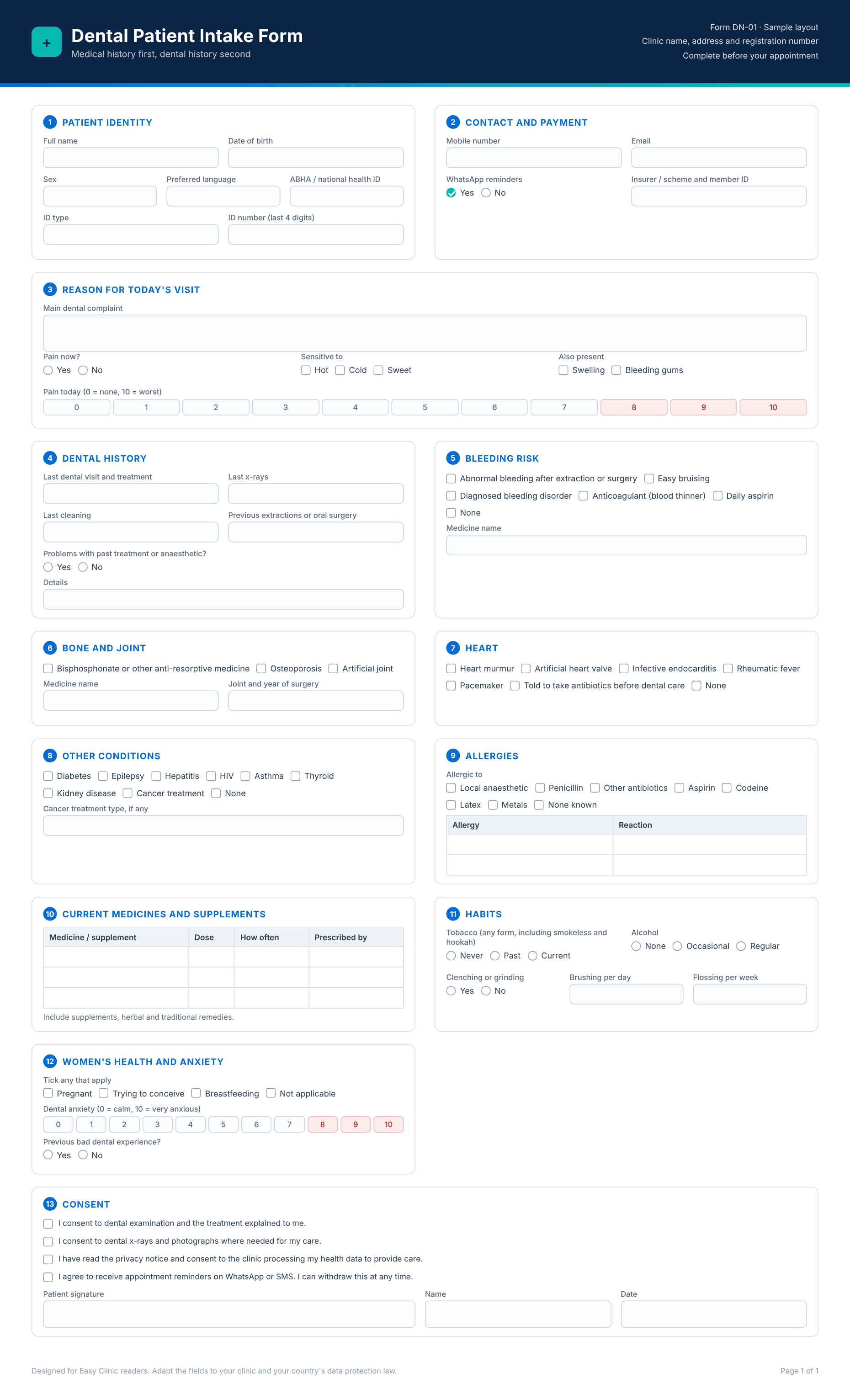Select Never for Tobacco
The height and width of the screenshot is (1400, 850).
tap(451, 956)
